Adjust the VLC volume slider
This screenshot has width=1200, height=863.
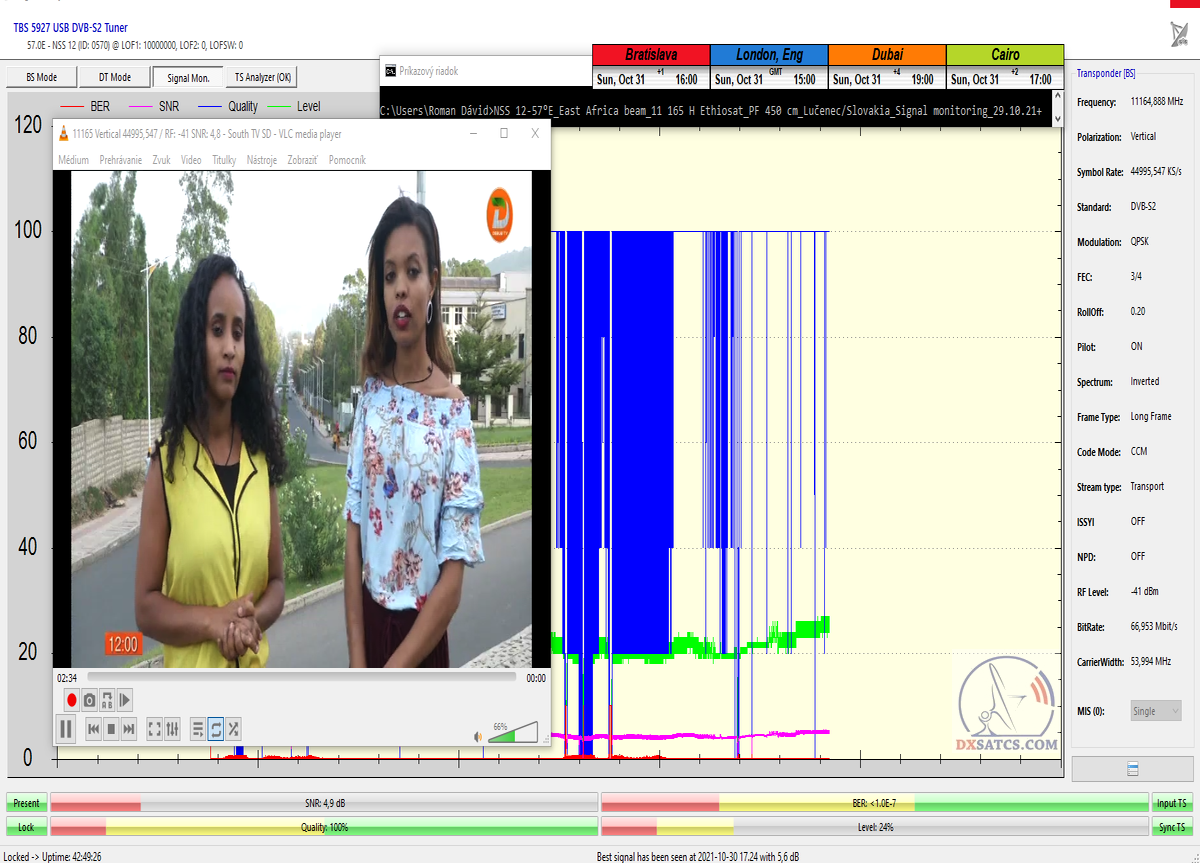pos(513,735)
